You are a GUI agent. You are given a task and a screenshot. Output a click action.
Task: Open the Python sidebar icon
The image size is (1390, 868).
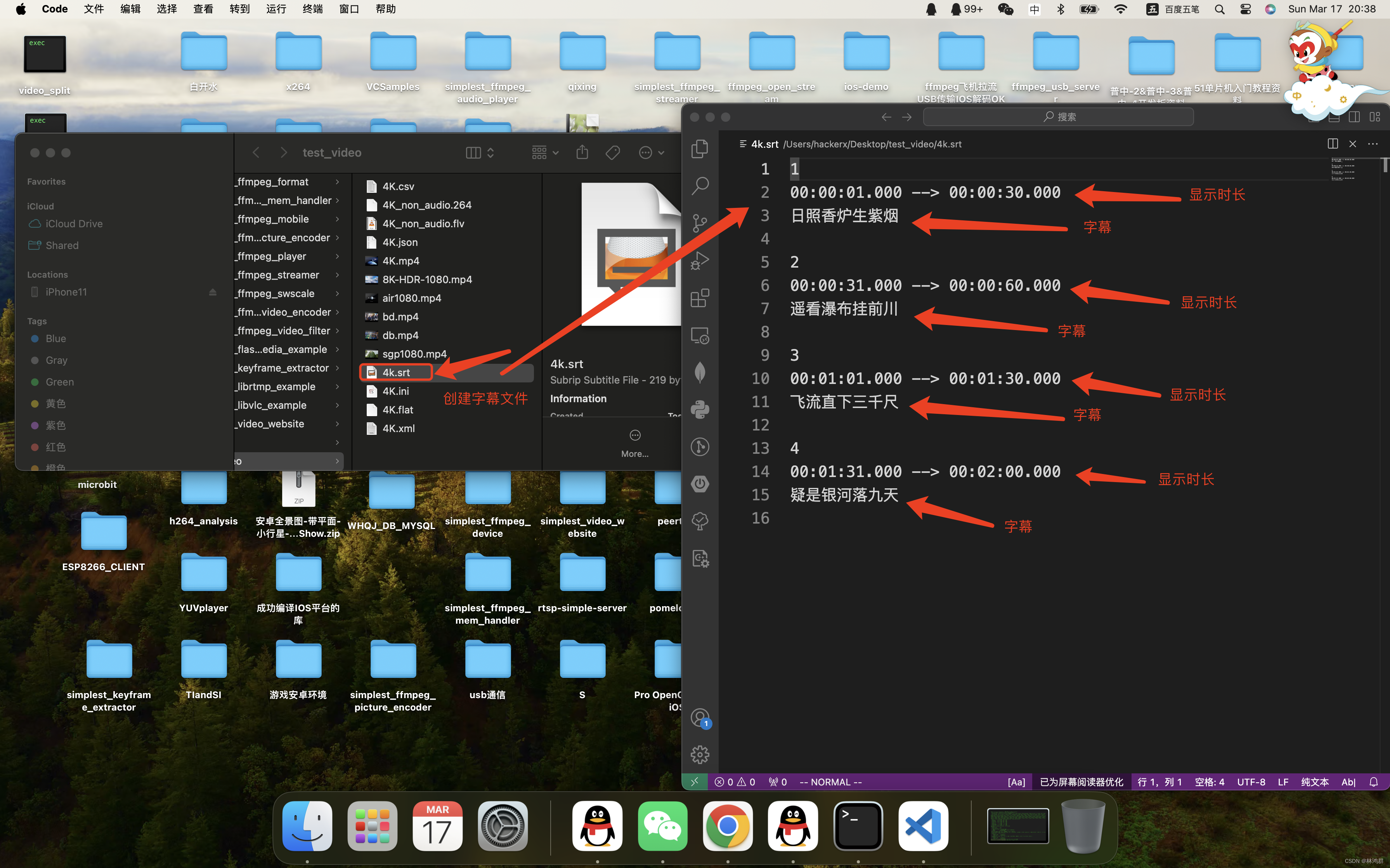tap(700, 410)
